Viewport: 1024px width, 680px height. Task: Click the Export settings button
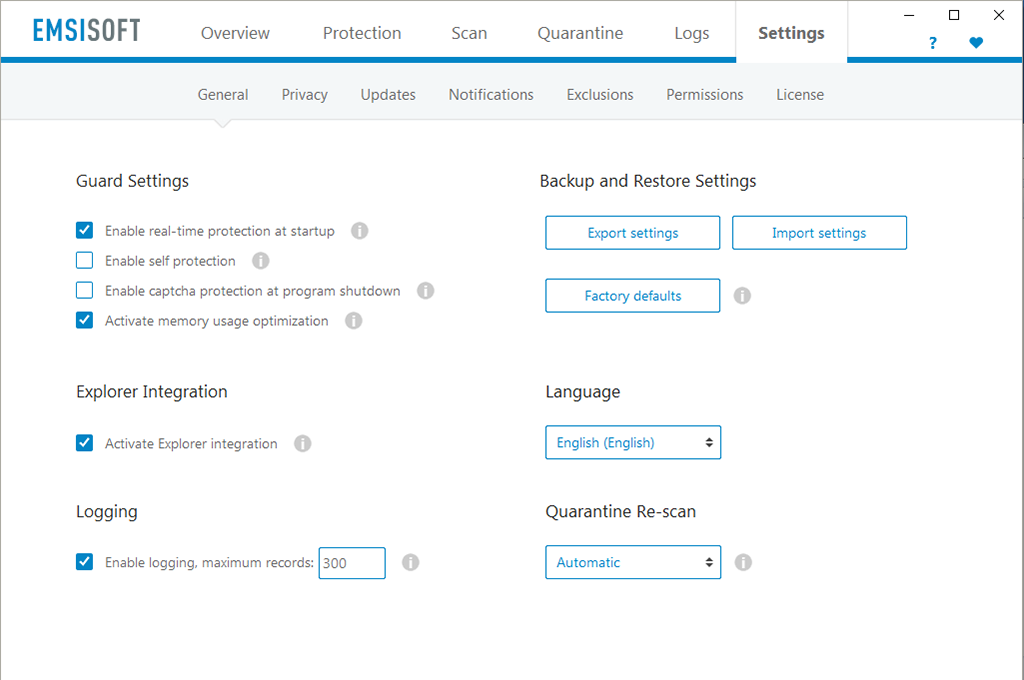click(x=632, y=233)
